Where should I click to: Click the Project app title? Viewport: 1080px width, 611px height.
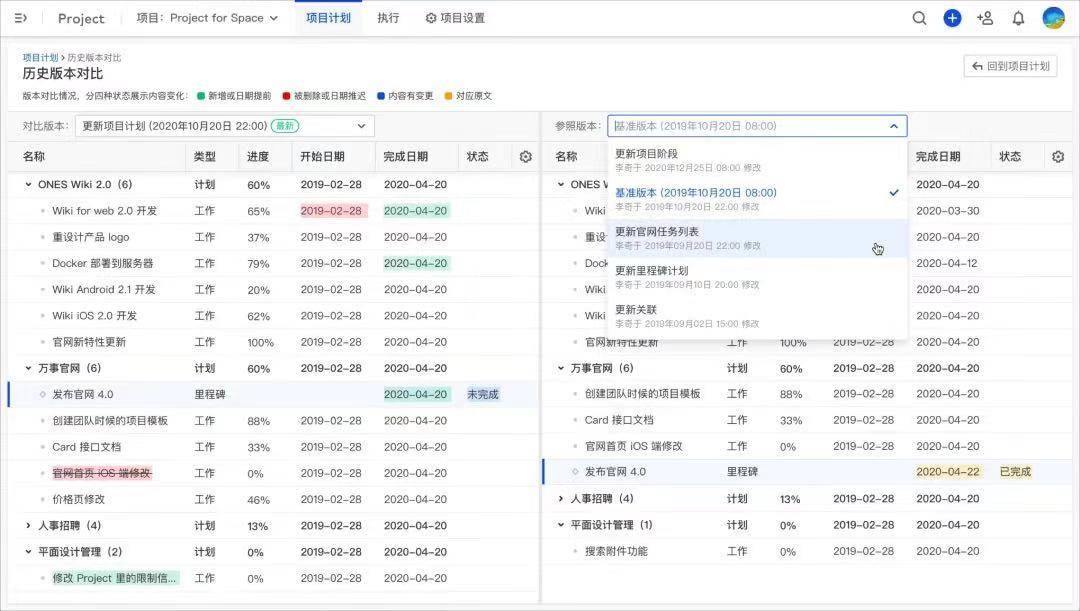81,19
